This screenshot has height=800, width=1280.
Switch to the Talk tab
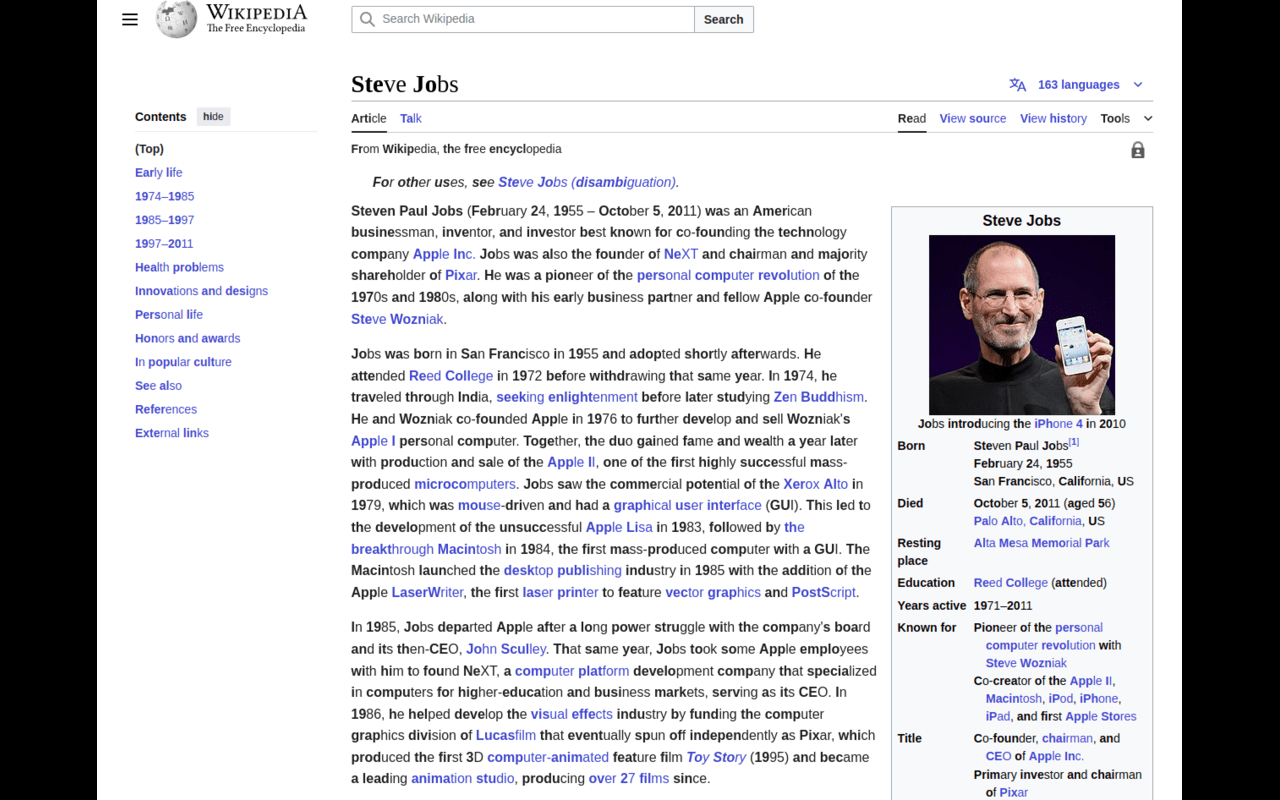410,118
